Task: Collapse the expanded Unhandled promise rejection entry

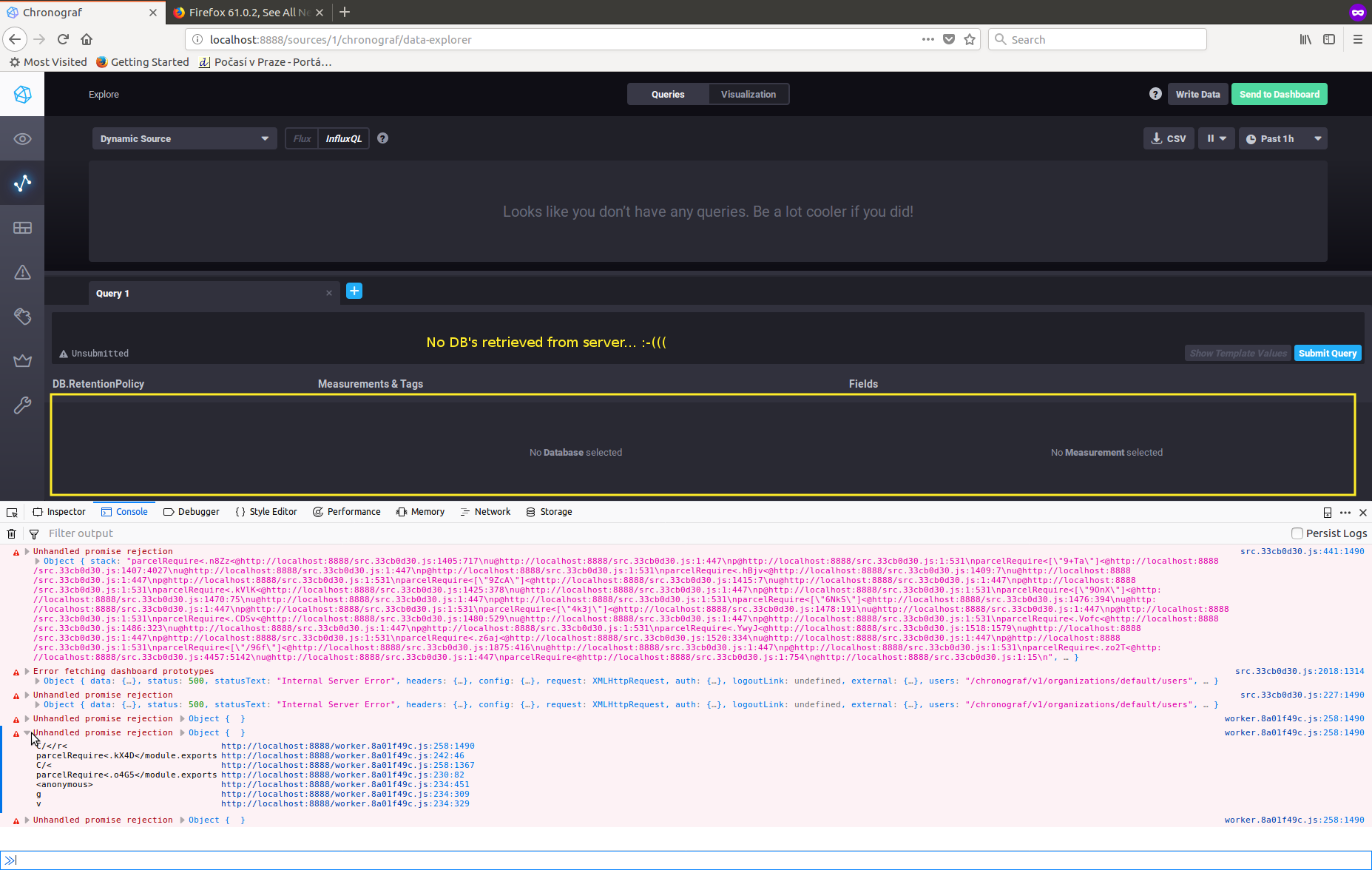Action: [26, 732]
